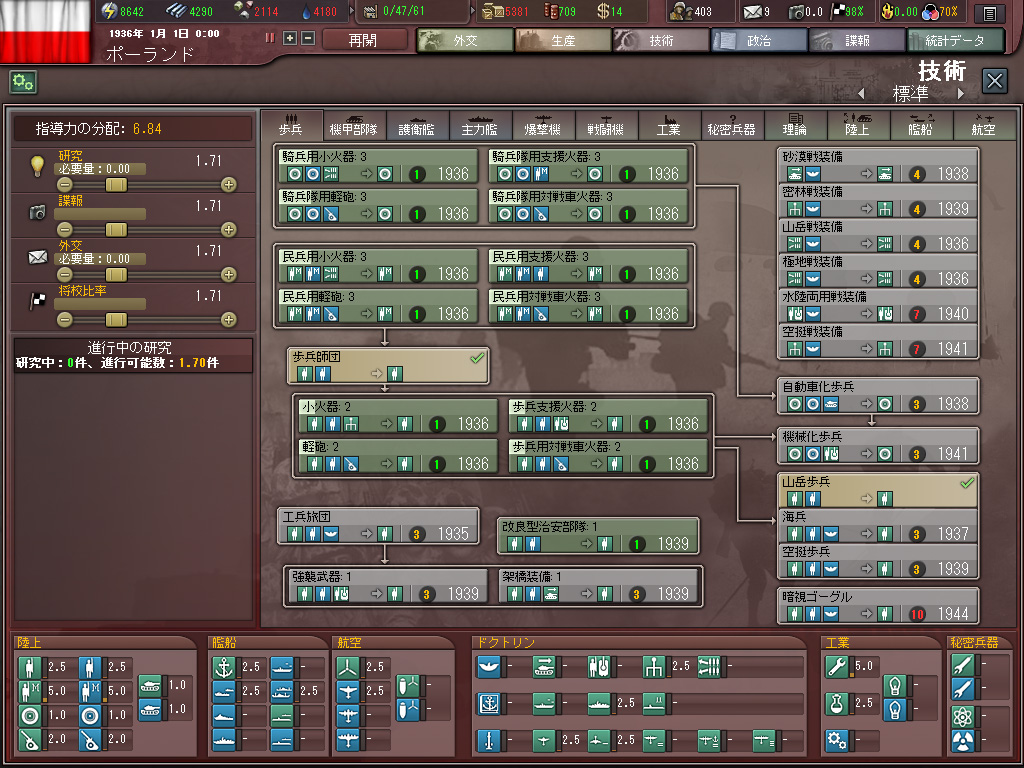Increase game speed with the plus button
The image size is (1024, 768).
pyautogui.click(x=290, y=38)
